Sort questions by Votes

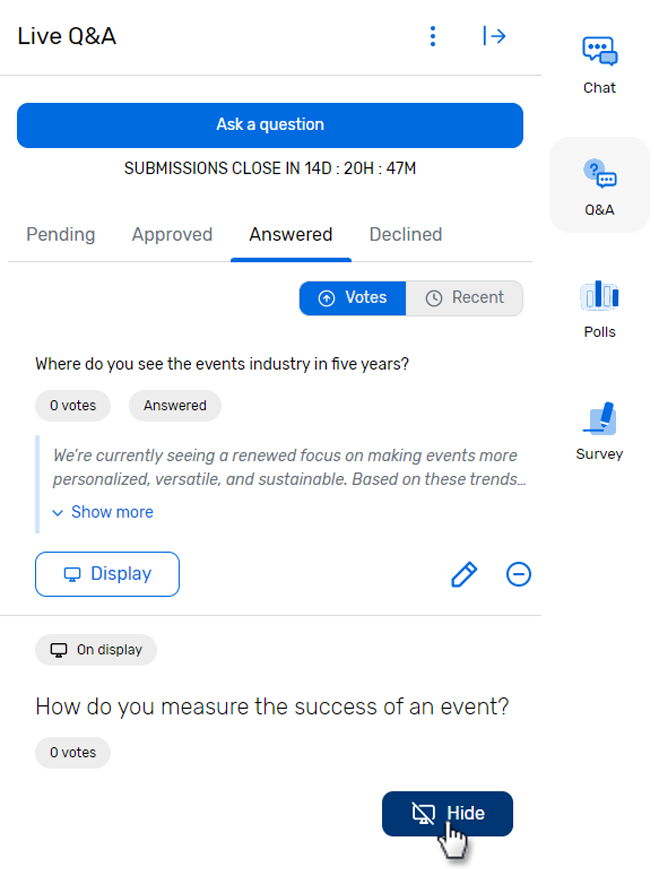[x=353, y=298]
